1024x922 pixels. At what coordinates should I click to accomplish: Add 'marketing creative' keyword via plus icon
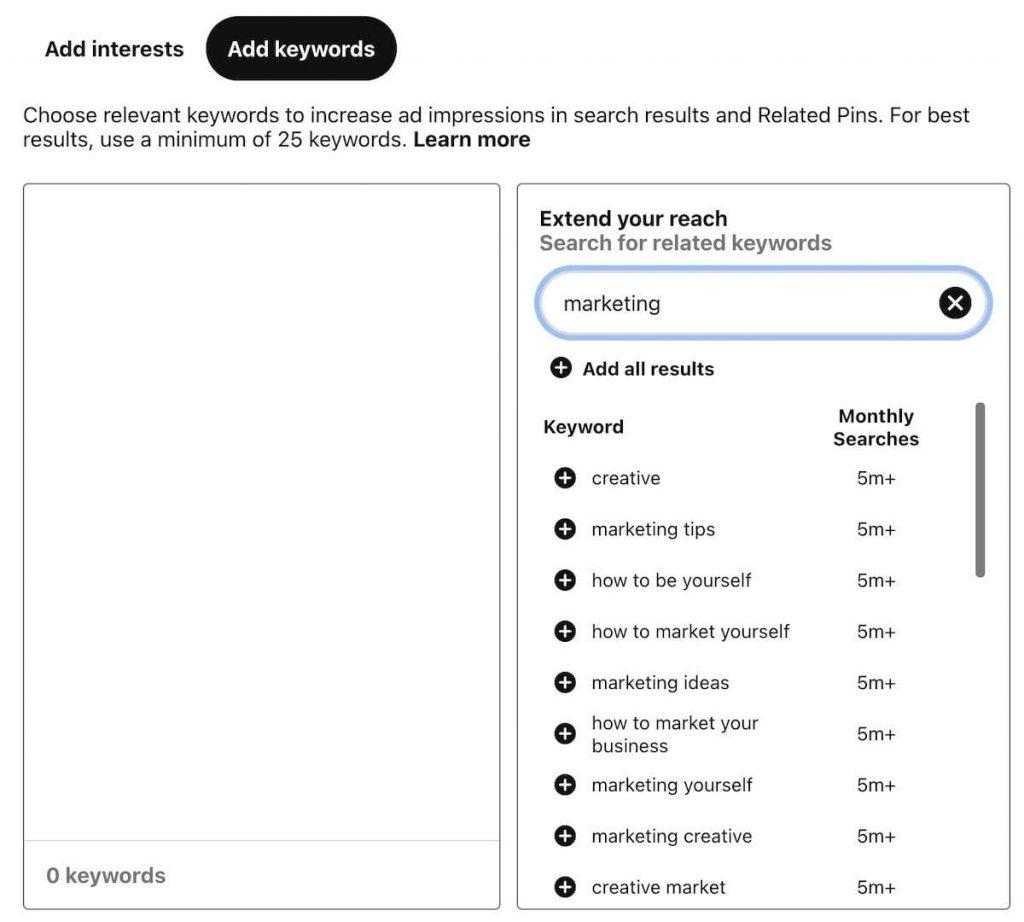coord(565,836)
